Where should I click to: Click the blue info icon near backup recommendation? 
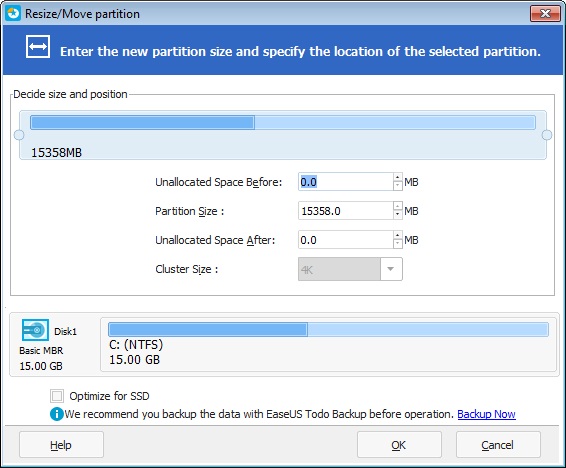[x=57, y=414]
